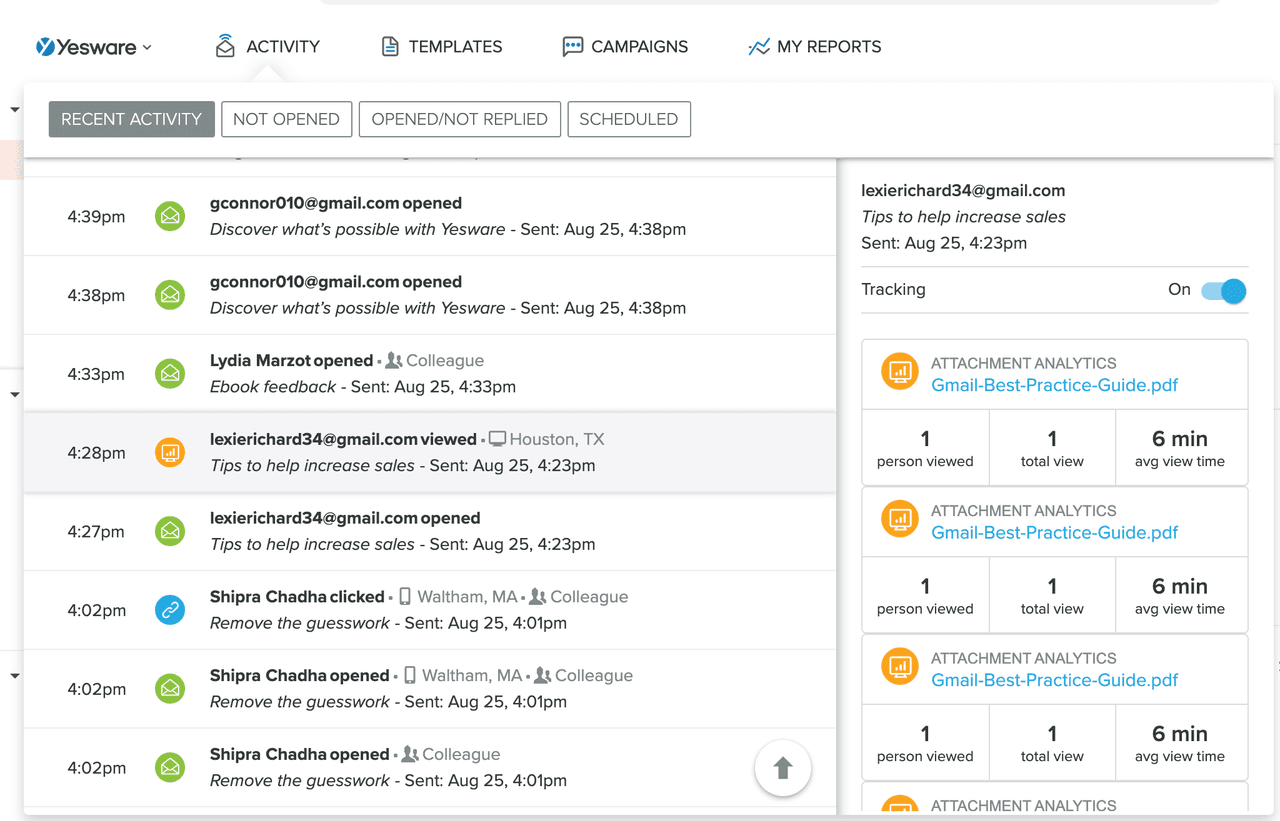
Task: Click the blue link-clicked icon for Shipra Chadha
Action: pyautogui.click(x=170, y=610)
